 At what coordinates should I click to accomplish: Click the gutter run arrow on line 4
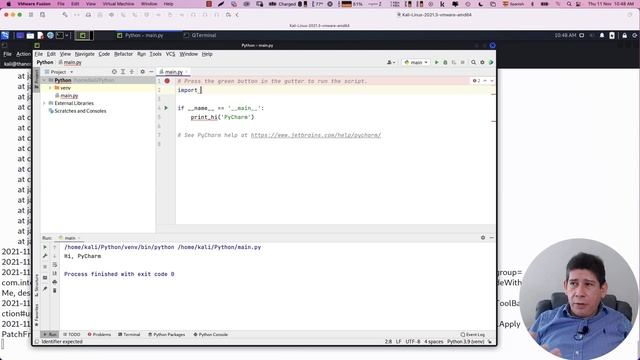(166, 108)
